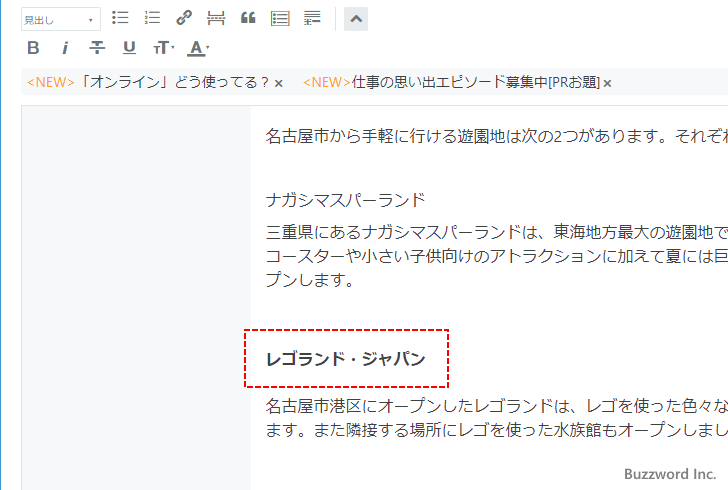Click line starting コースターや小さい子供向け
The height and width of the screenshot is (490, 728).
(496, 256)
